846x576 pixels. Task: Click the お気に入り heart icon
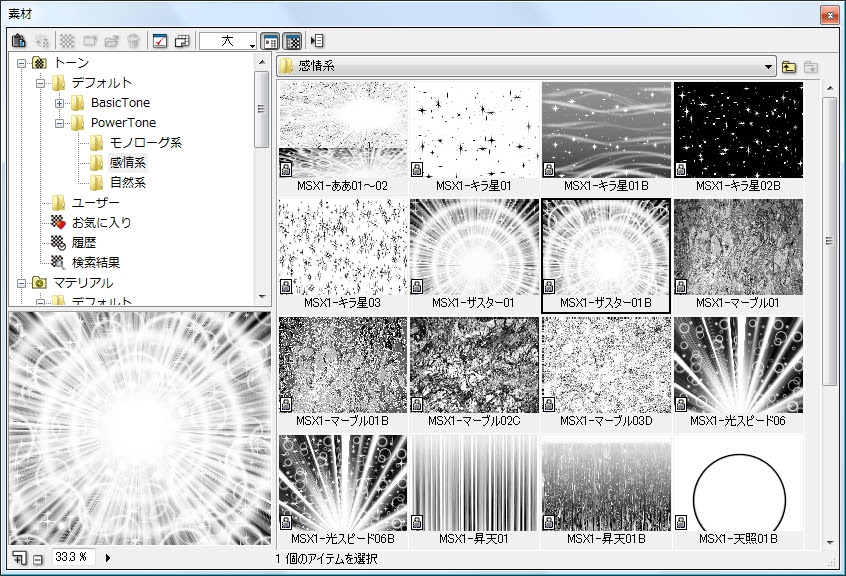[x=58, y=222]
